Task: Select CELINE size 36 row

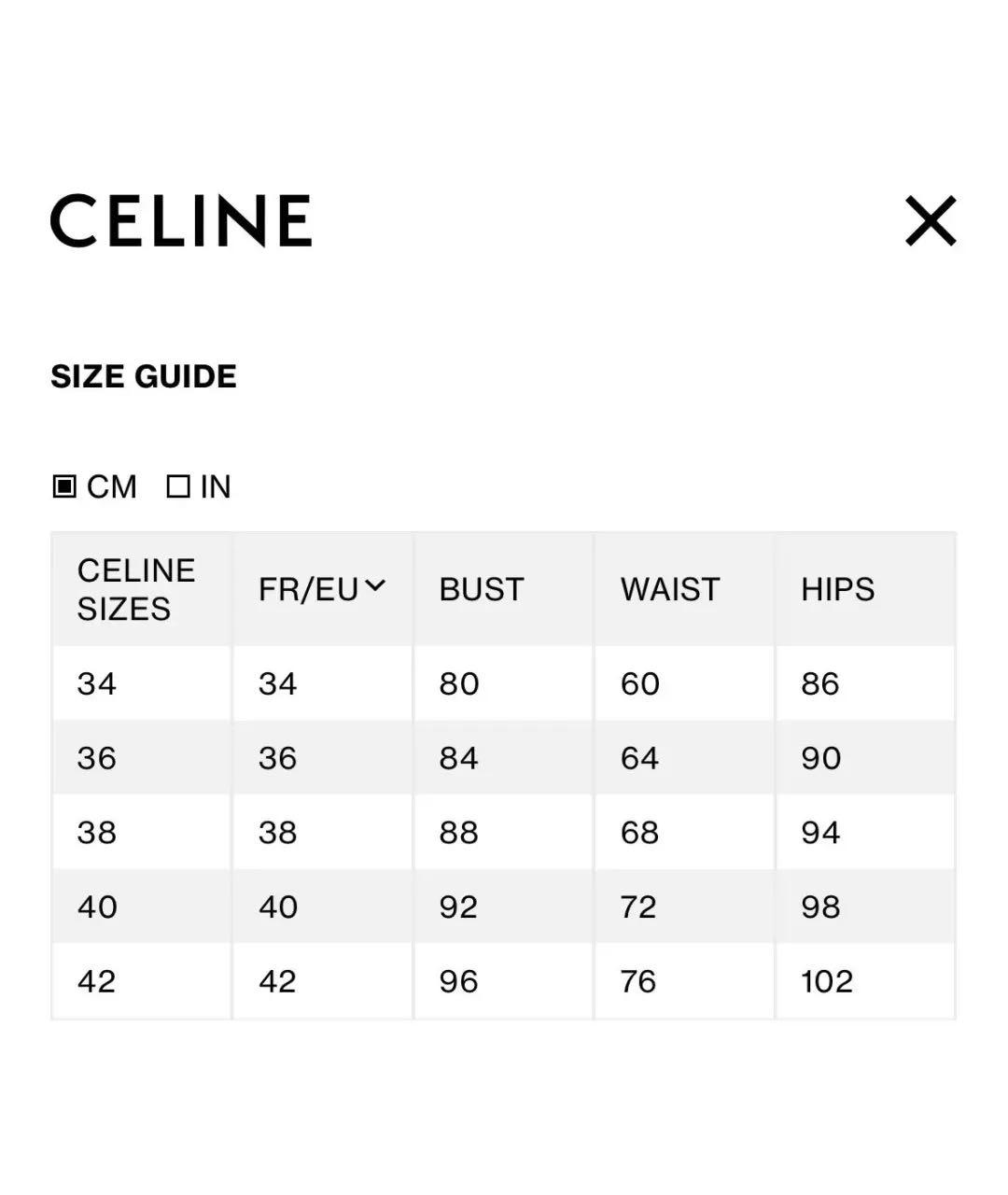Action: 96,757
